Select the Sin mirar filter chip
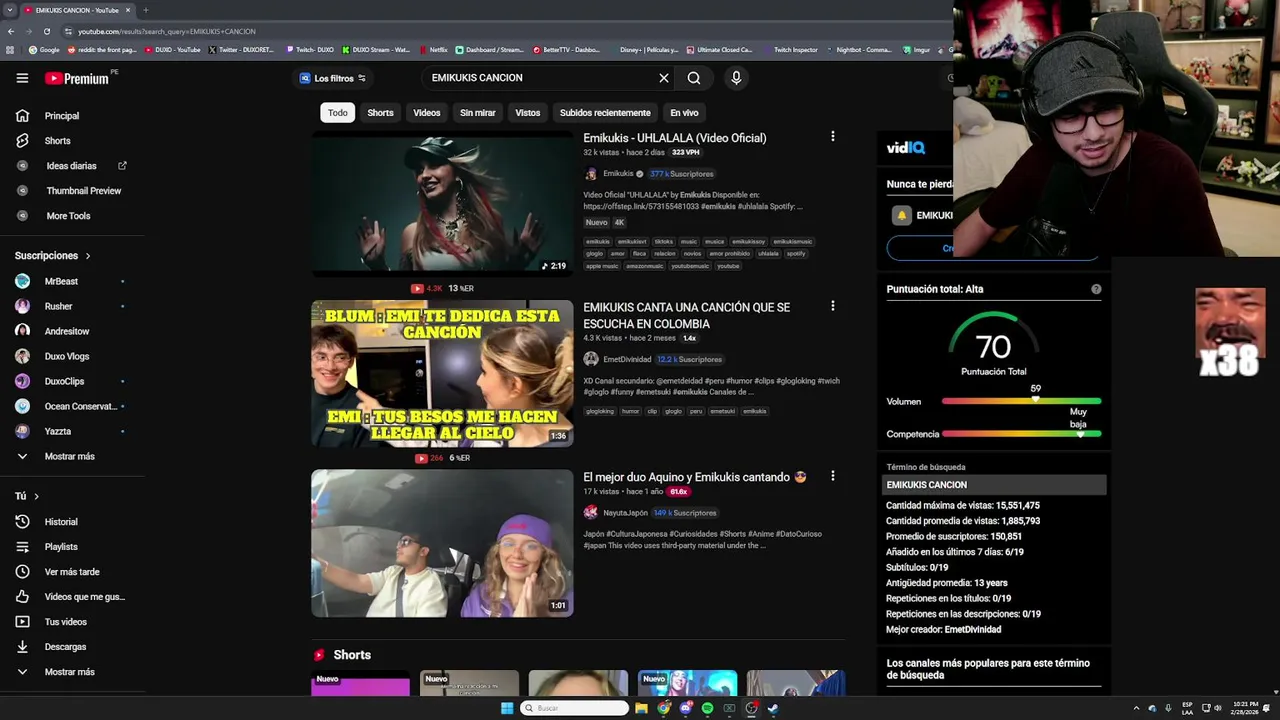This screenshot has width=1280, height=720. pyautogui.click(x=477, y=113)
